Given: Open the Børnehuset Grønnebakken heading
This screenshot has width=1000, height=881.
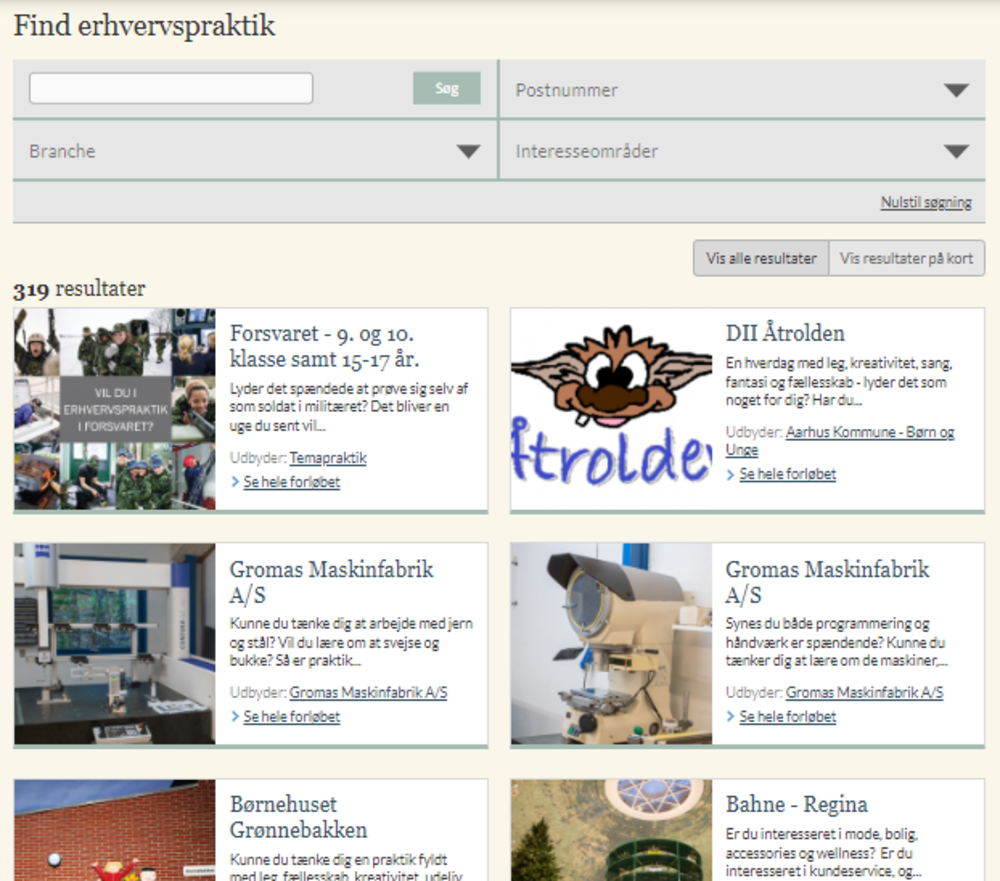Looking at the screenshot, I should (x=298, y=817).
